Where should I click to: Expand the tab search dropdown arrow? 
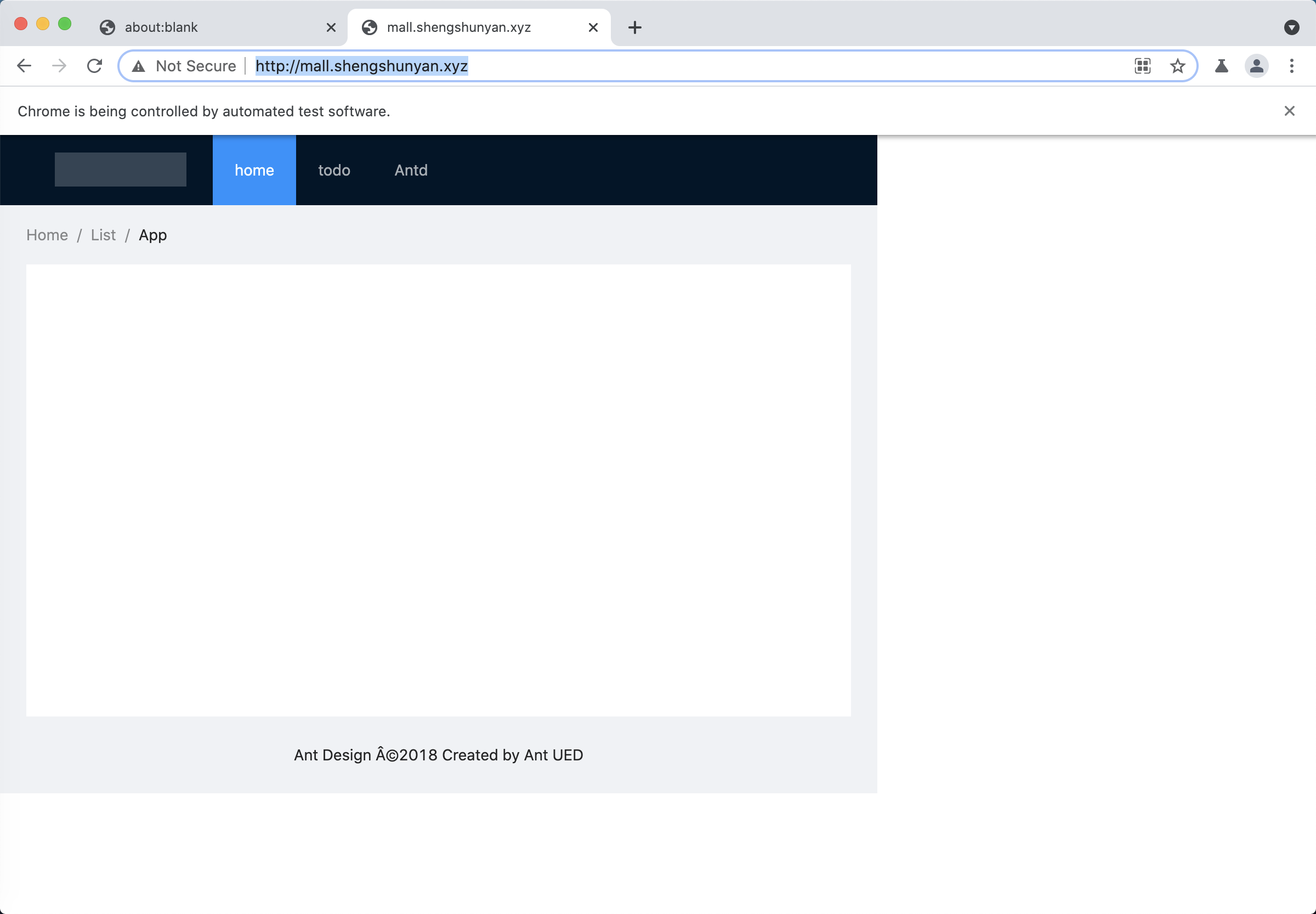(x=1291, y=27)
